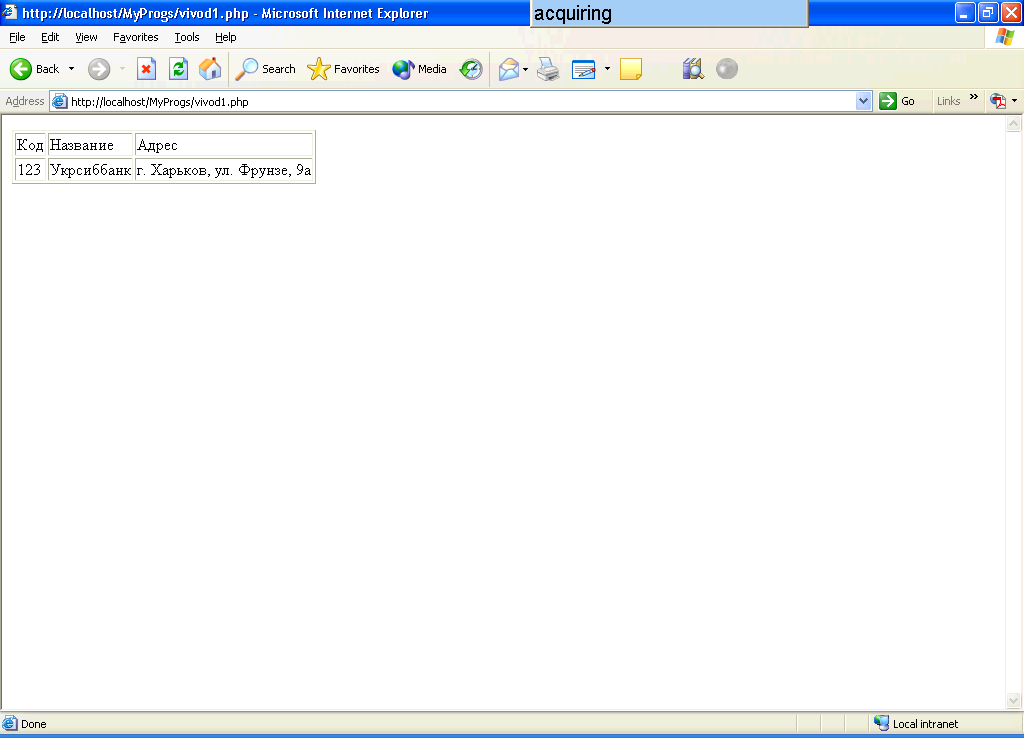
Task: Open the Search pane
Action: (x=265, y=69)
